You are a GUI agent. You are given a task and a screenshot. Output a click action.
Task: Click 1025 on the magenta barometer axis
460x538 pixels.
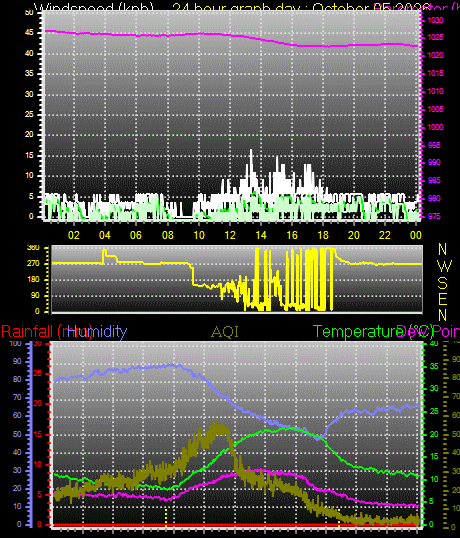436,37
